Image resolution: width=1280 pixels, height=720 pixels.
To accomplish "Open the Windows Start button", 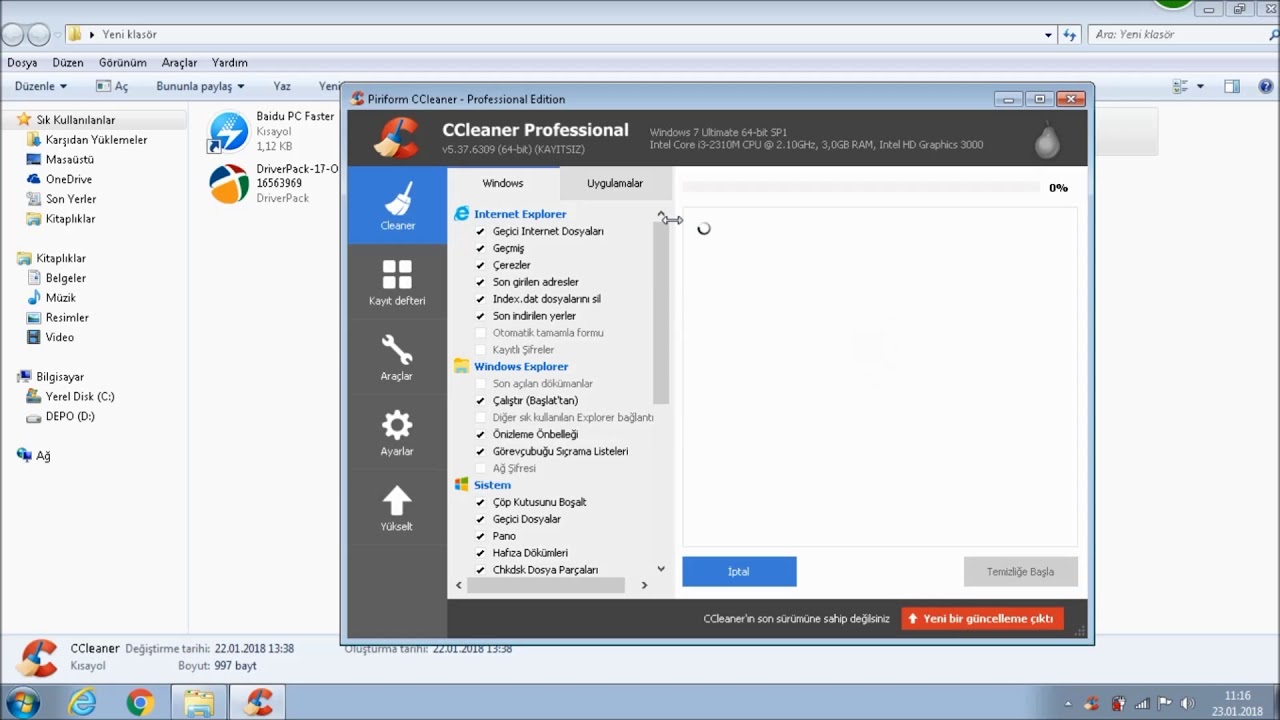I will [22, 703].
